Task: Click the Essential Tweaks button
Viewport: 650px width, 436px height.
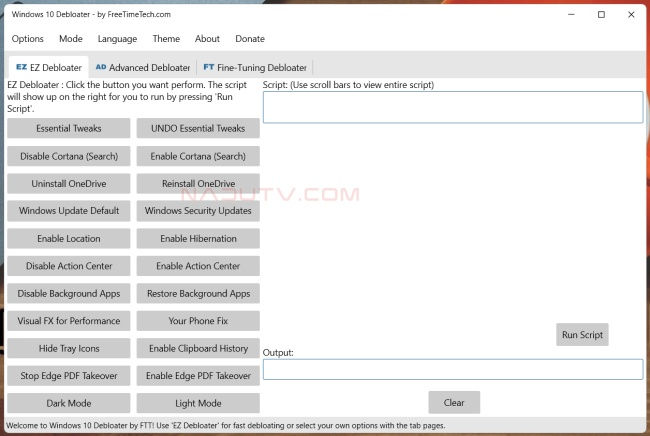Action: click(x=69, y=128)
